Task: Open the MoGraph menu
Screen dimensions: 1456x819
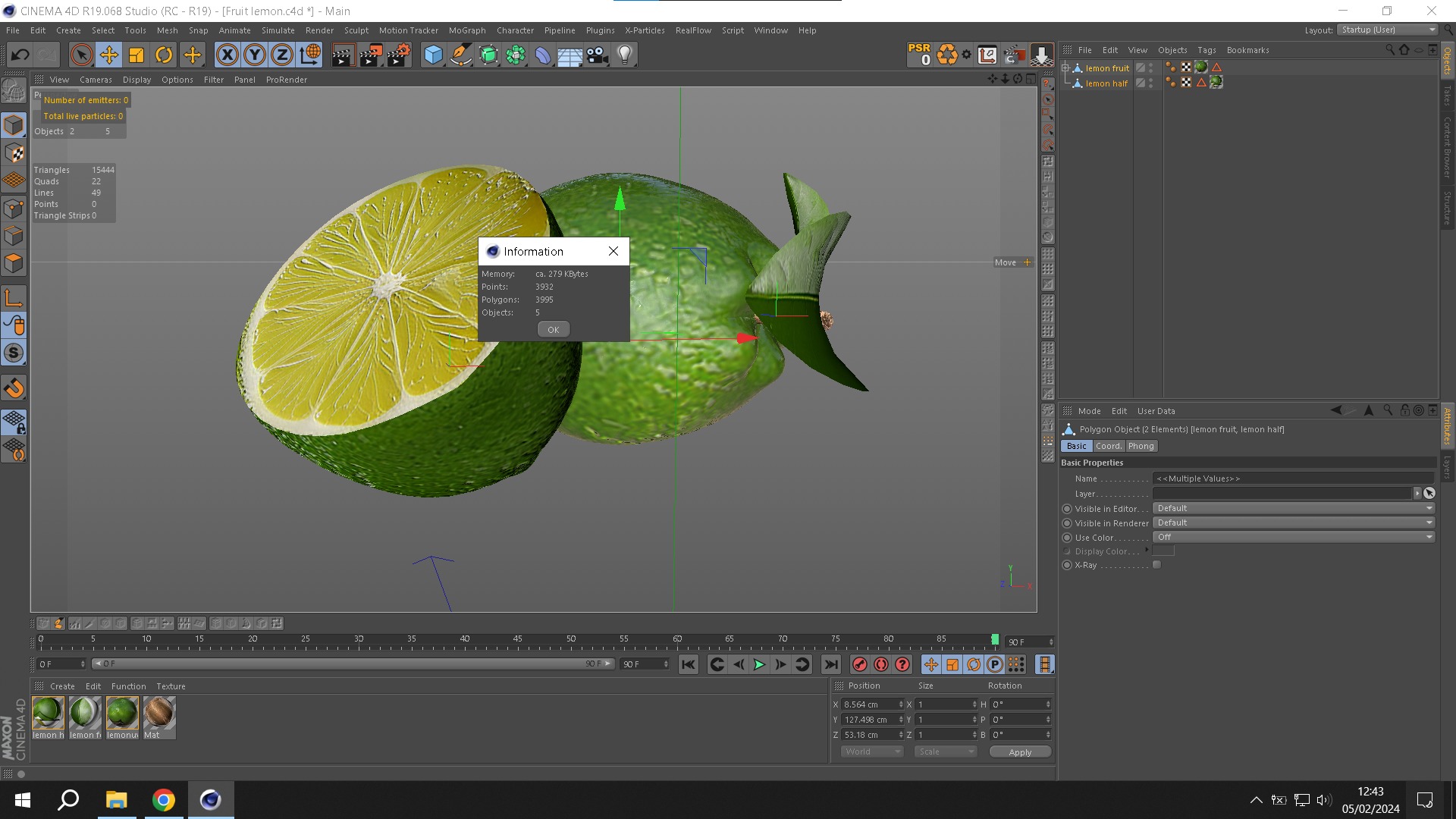Action: (467, 30)
